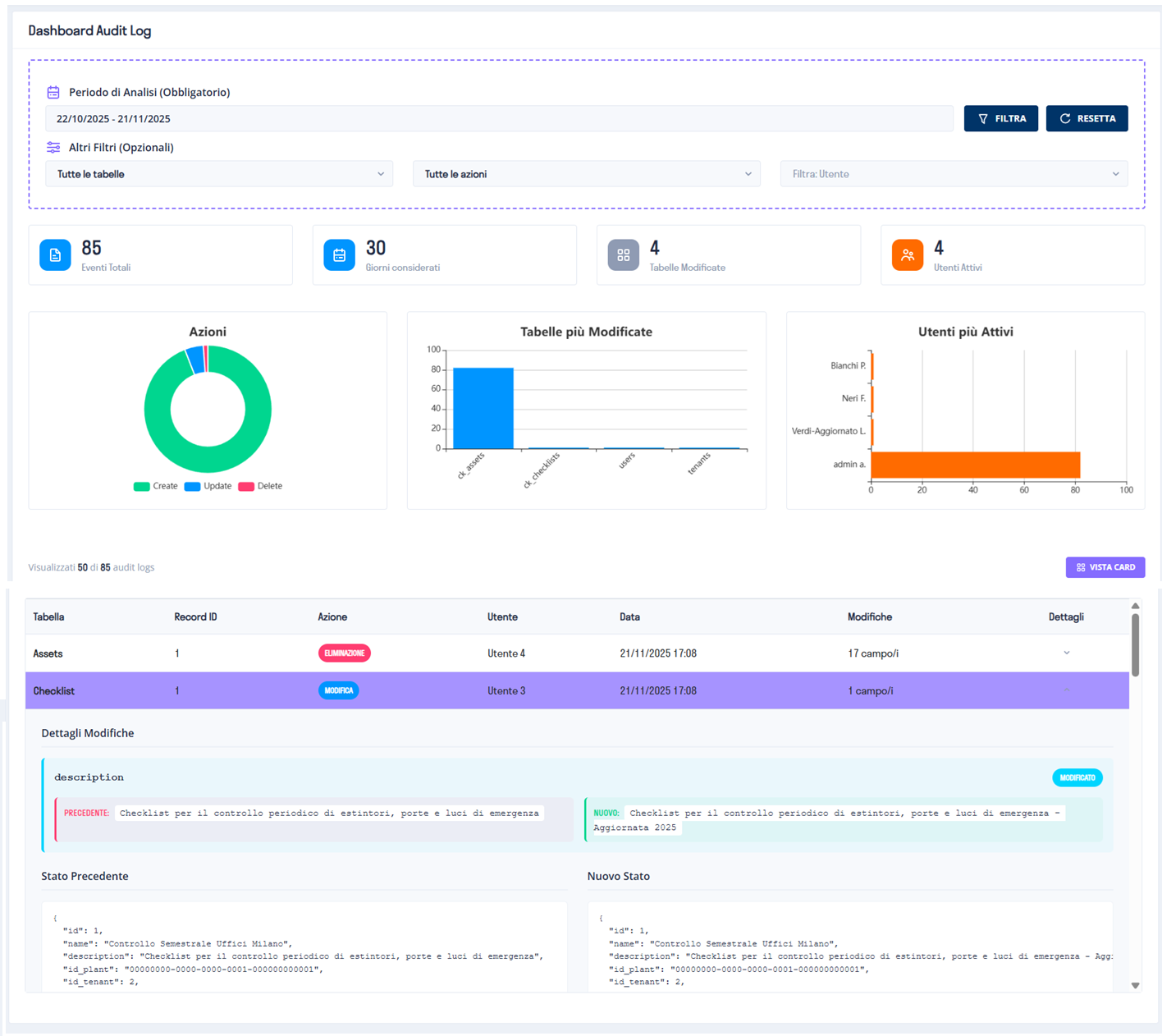
Task: Click the grid icon for Tabelle Modificate
Action: 623,255
